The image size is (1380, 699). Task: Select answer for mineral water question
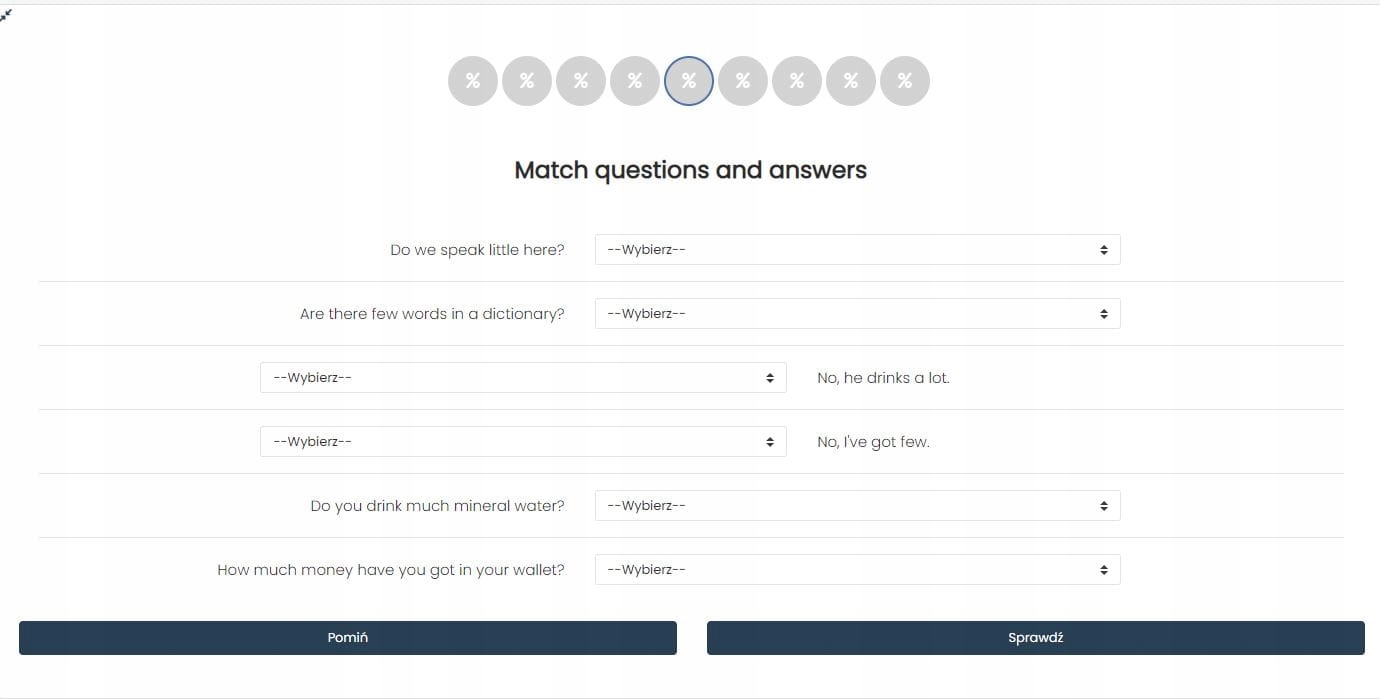click(x=857, y=506)
